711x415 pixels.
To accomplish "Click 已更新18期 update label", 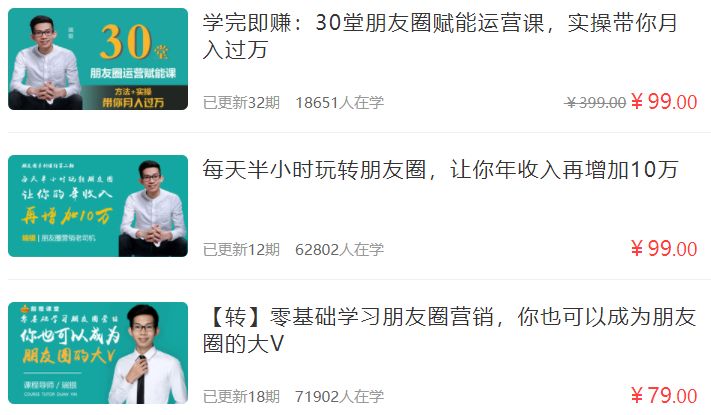I will click(241, 396).
